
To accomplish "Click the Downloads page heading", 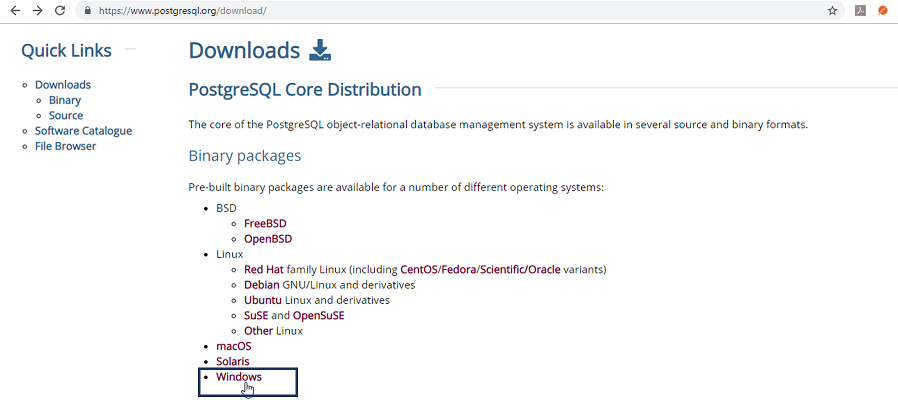I will coord(244,51).
